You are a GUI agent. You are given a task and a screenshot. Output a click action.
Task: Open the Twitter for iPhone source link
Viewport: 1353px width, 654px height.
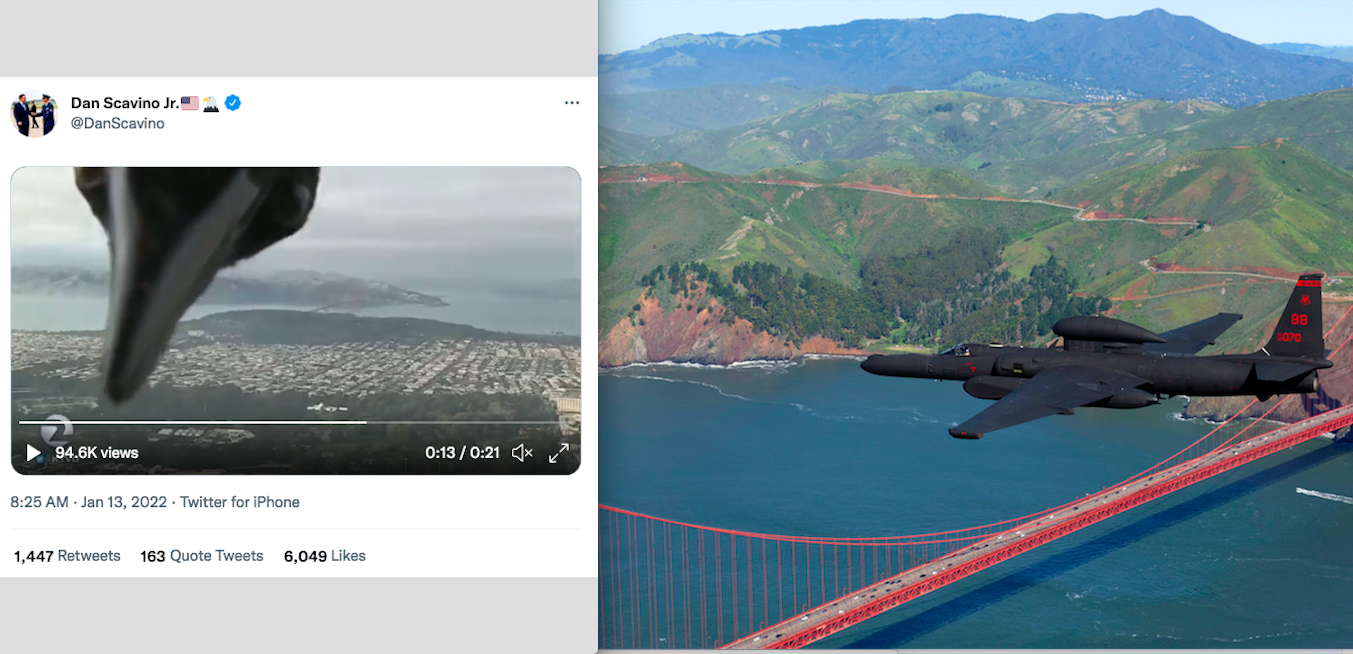pyautogui.click(x=240, y=502)
